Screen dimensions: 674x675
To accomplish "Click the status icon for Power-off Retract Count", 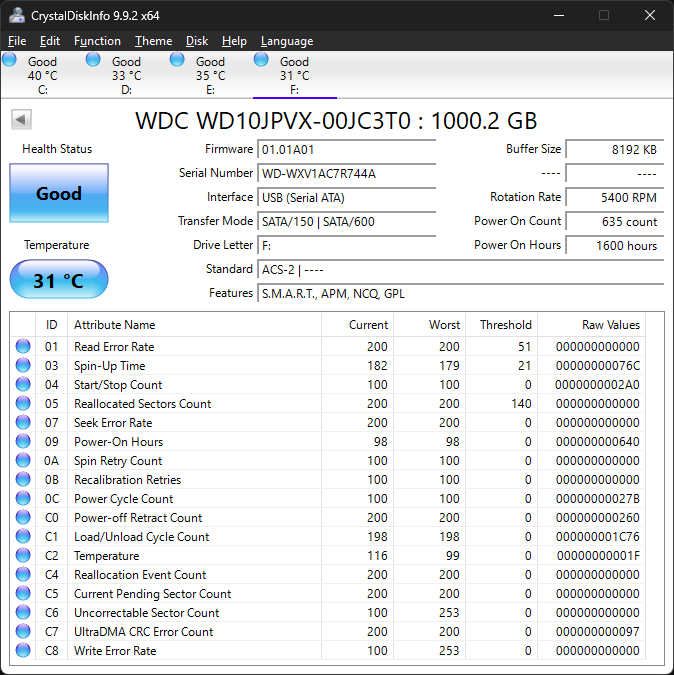I will pyautogui.click(x=23, y=517).
